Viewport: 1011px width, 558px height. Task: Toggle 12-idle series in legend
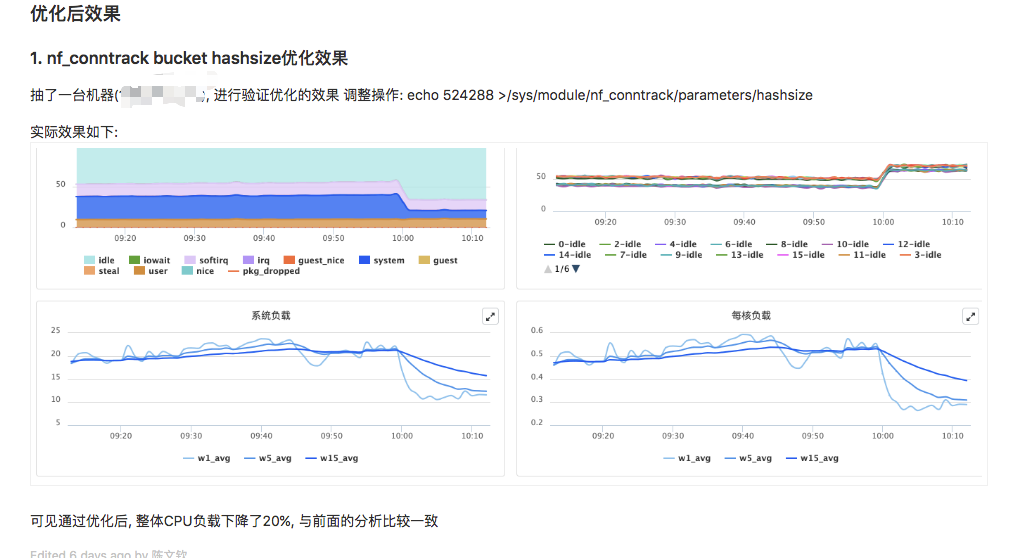907,244
